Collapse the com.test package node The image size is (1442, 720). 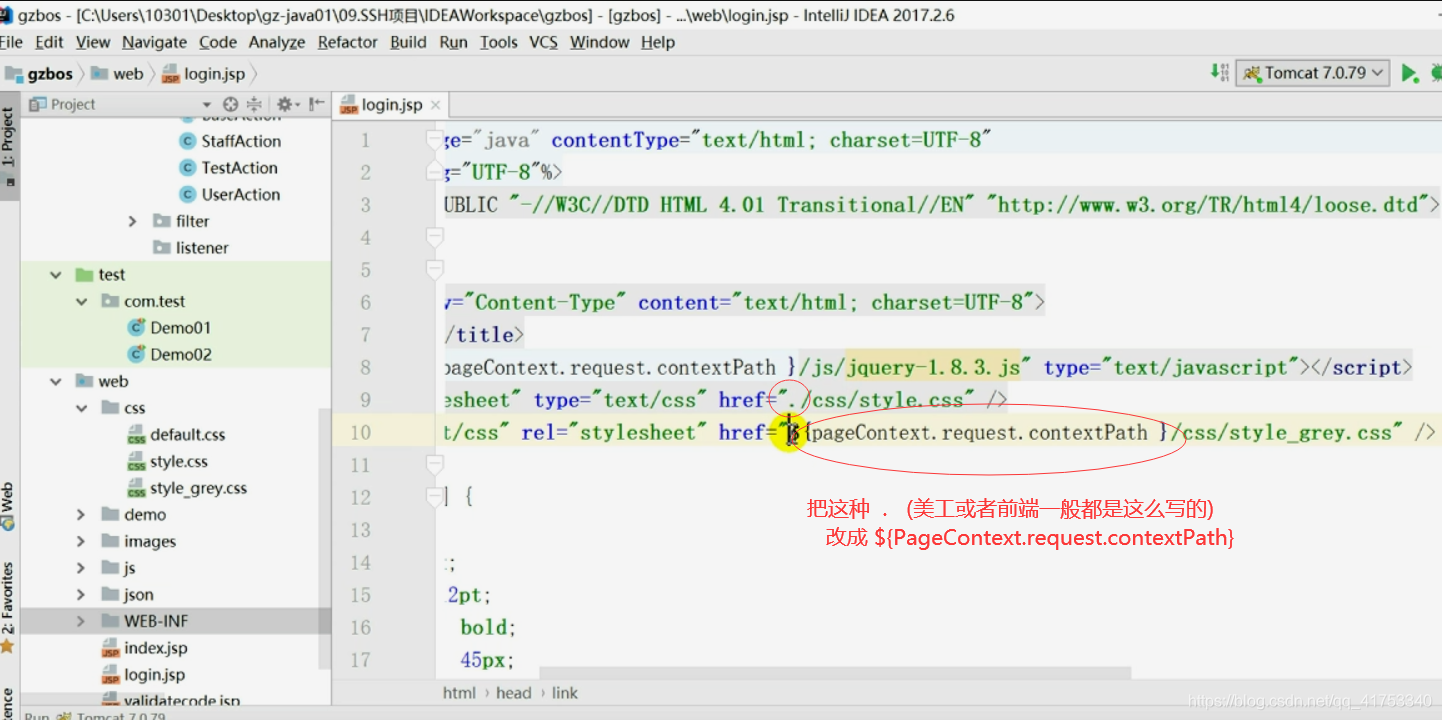click(x=82, y=301)
